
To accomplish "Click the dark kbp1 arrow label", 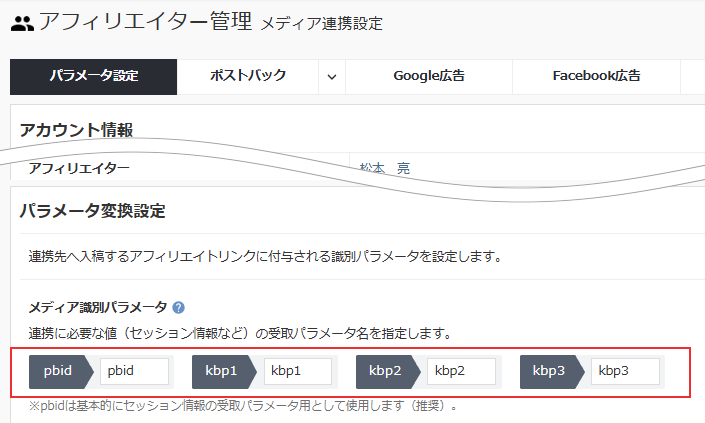I will click(x=224, y=371).
